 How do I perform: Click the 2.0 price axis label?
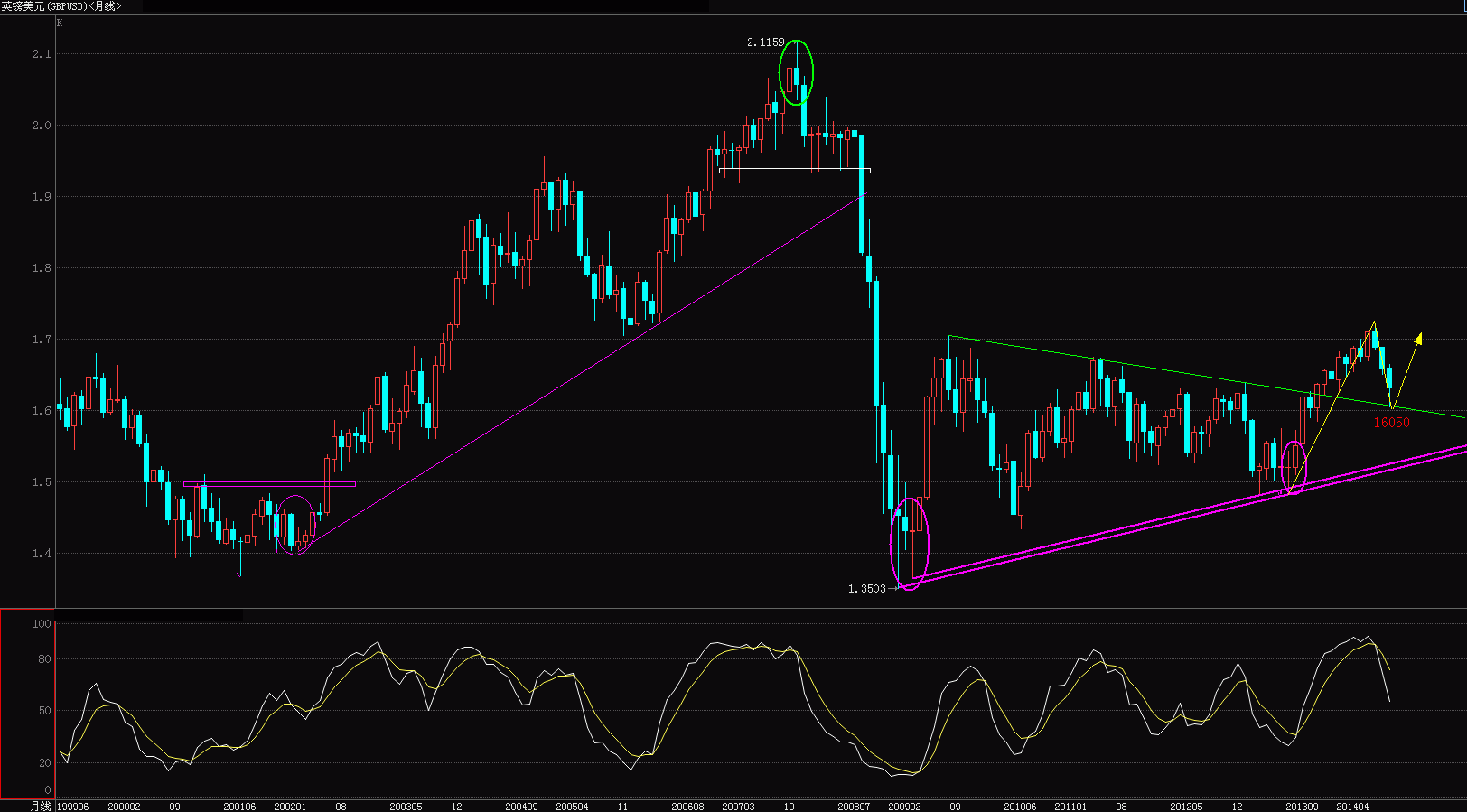click(x=42, y=126)
